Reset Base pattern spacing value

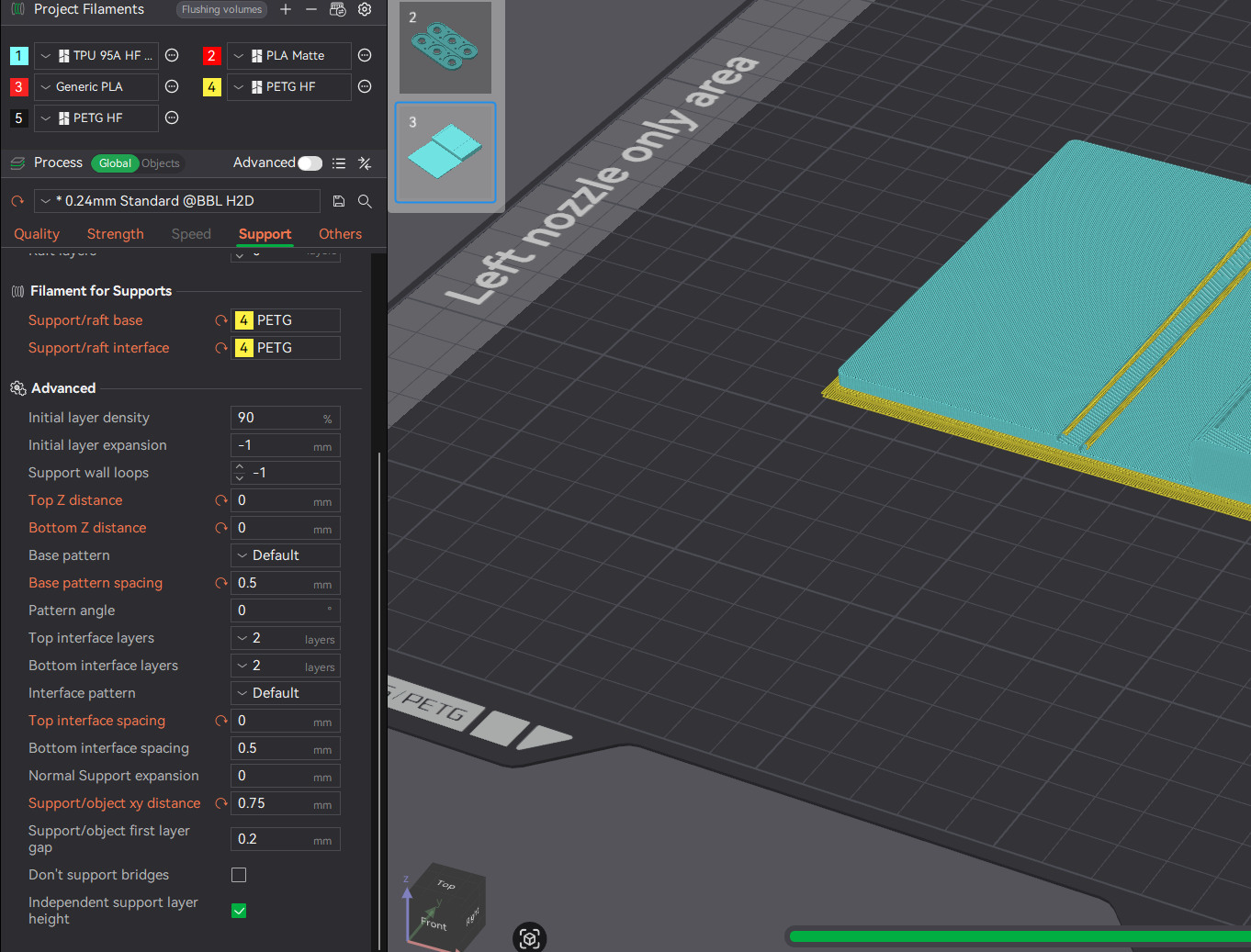pos(220,583)
